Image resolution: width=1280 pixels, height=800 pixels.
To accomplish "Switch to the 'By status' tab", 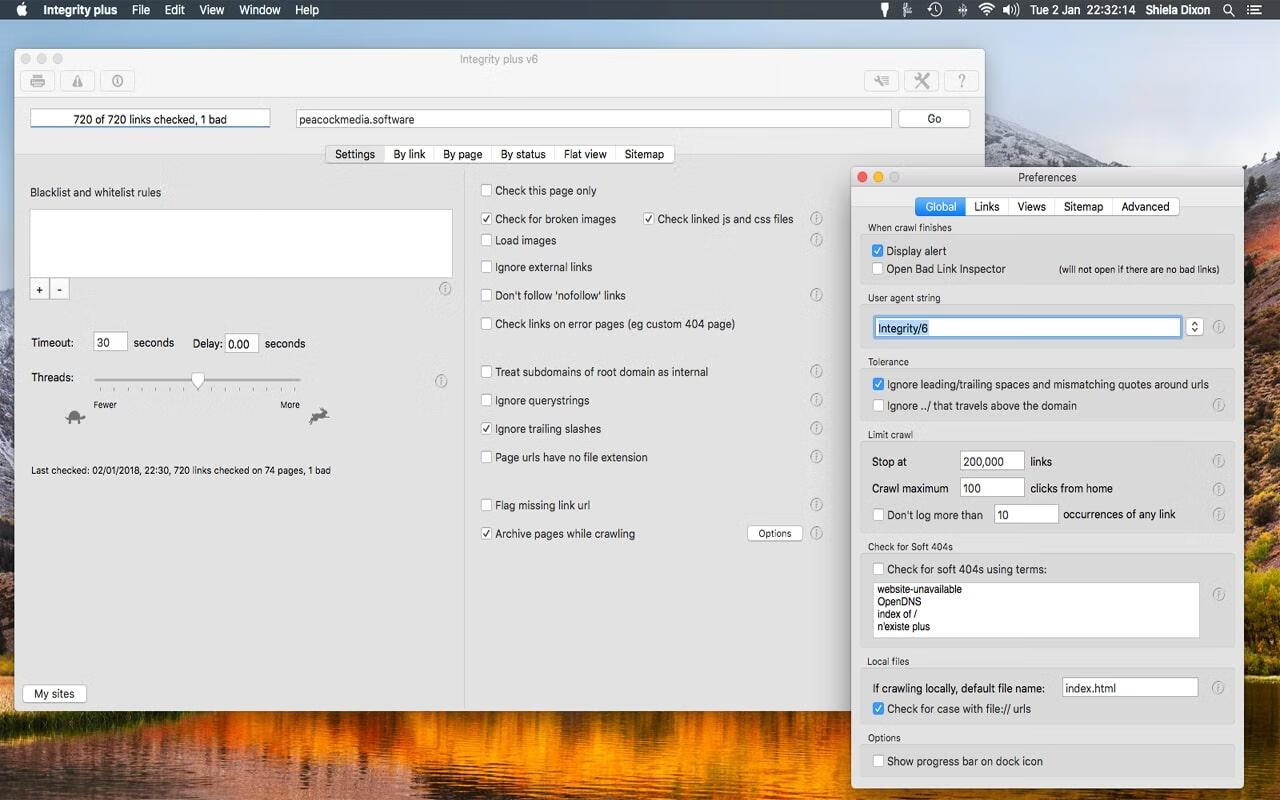I will 523,154.
